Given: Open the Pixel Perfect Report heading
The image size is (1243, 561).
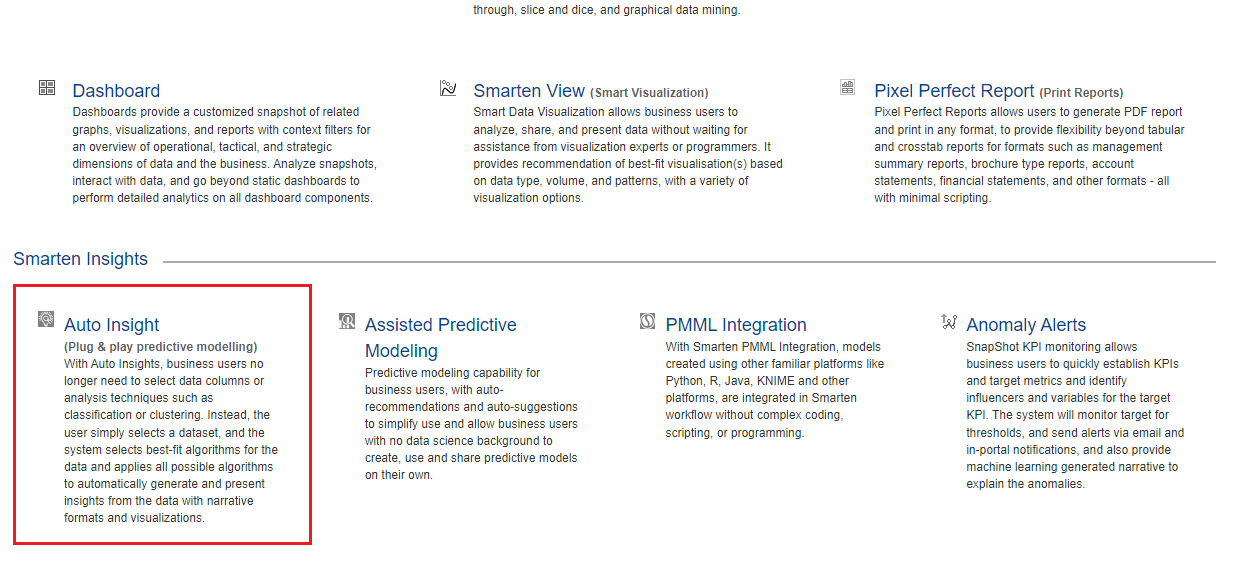Looking at the screenshot, I should coord(954,91).
